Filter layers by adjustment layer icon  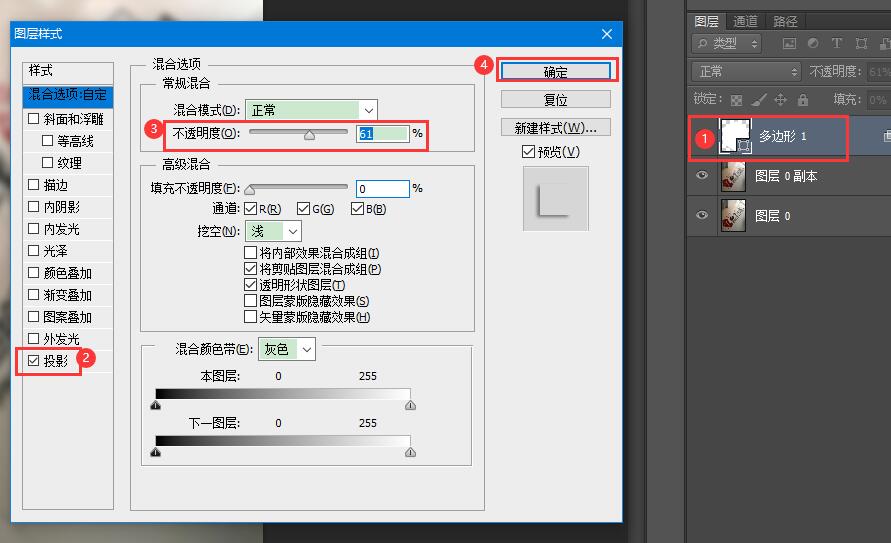(813, 43)
